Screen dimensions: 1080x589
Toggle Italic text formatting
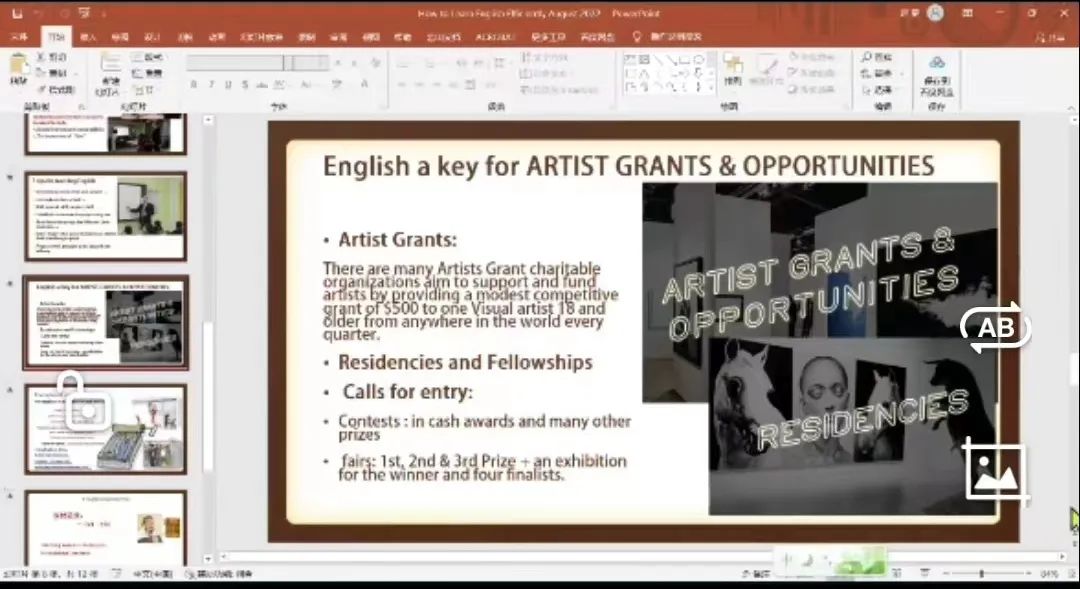coord(211,85)
